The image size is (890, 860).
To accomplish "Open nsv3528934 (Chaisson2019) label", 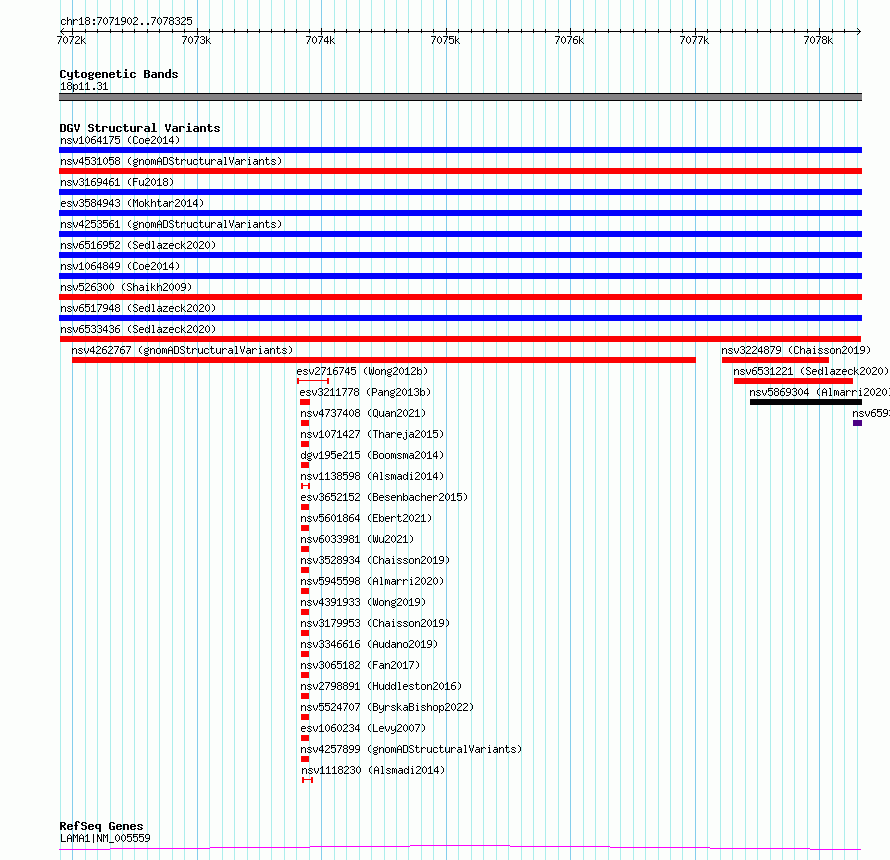I will click(x=375, y=560).
